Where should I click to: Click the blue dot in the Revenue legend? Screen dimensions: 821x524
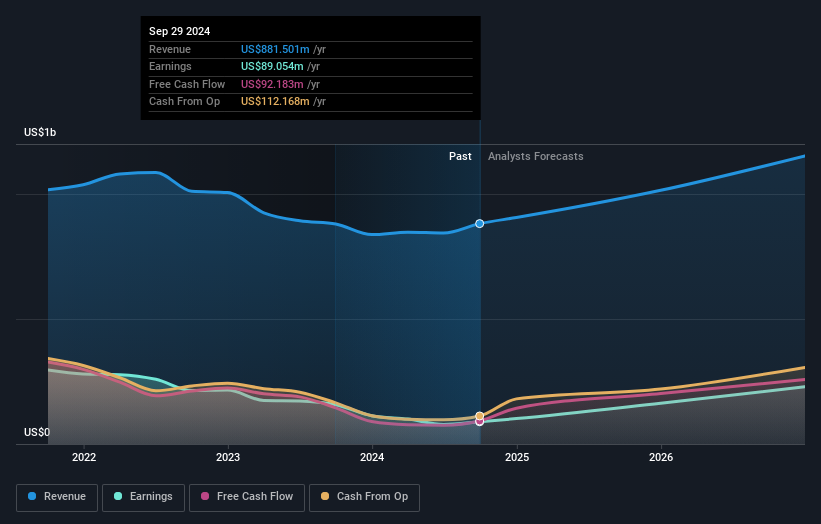[32, 496]
